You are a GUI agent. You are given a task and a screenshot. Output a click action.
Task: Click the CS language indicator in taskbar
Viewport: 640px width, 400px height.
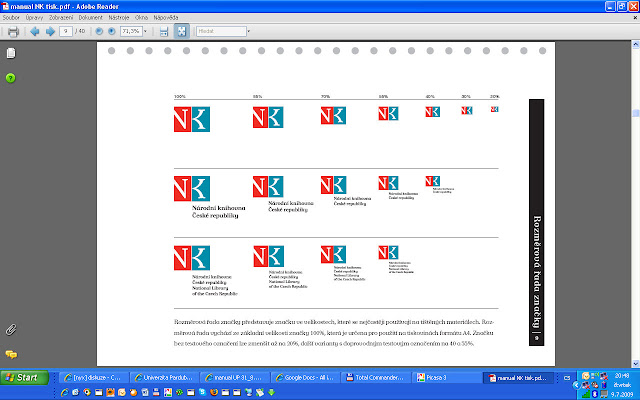coord(567,378)
